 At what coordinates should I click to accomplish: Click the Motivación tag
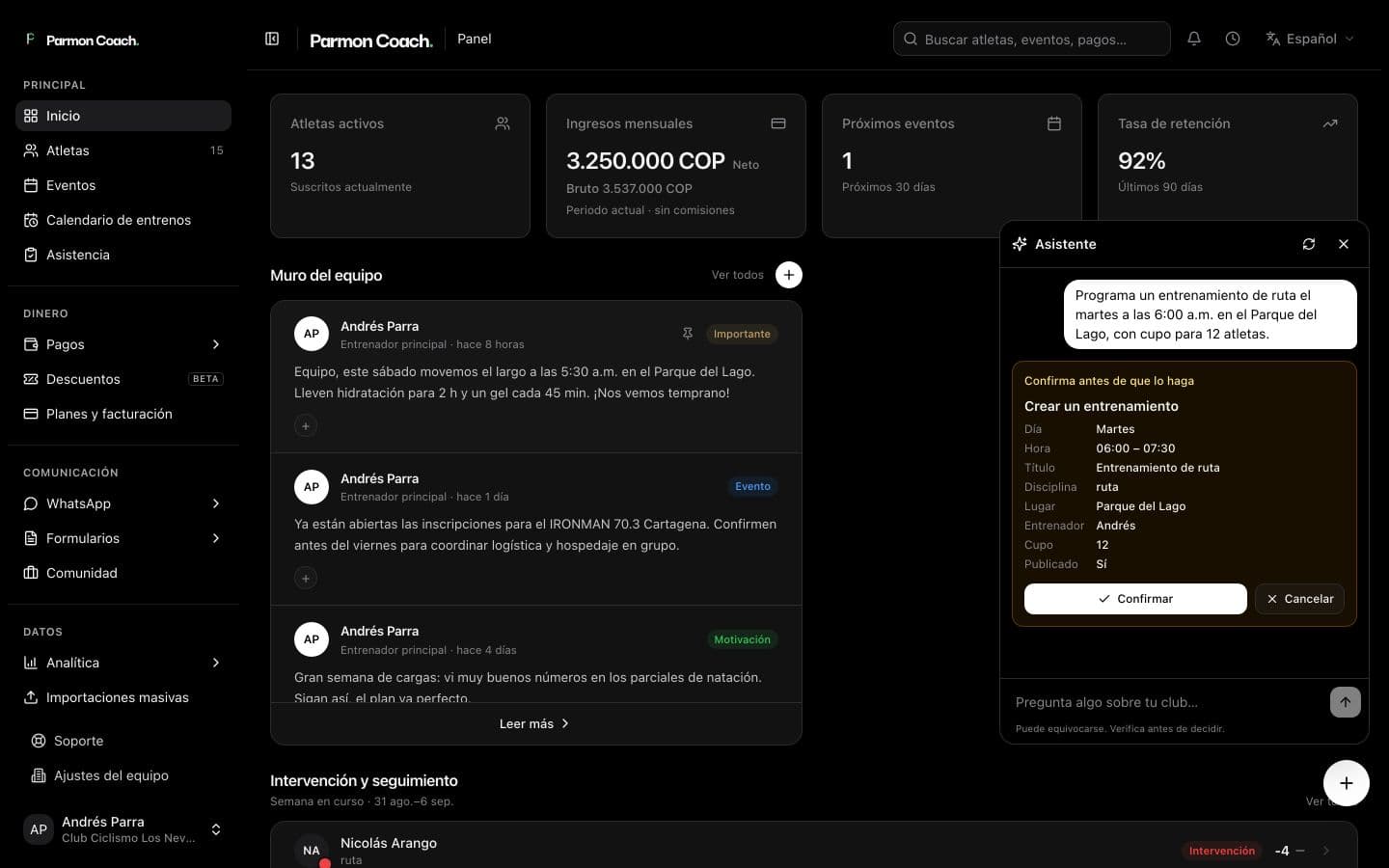point(742,639)
